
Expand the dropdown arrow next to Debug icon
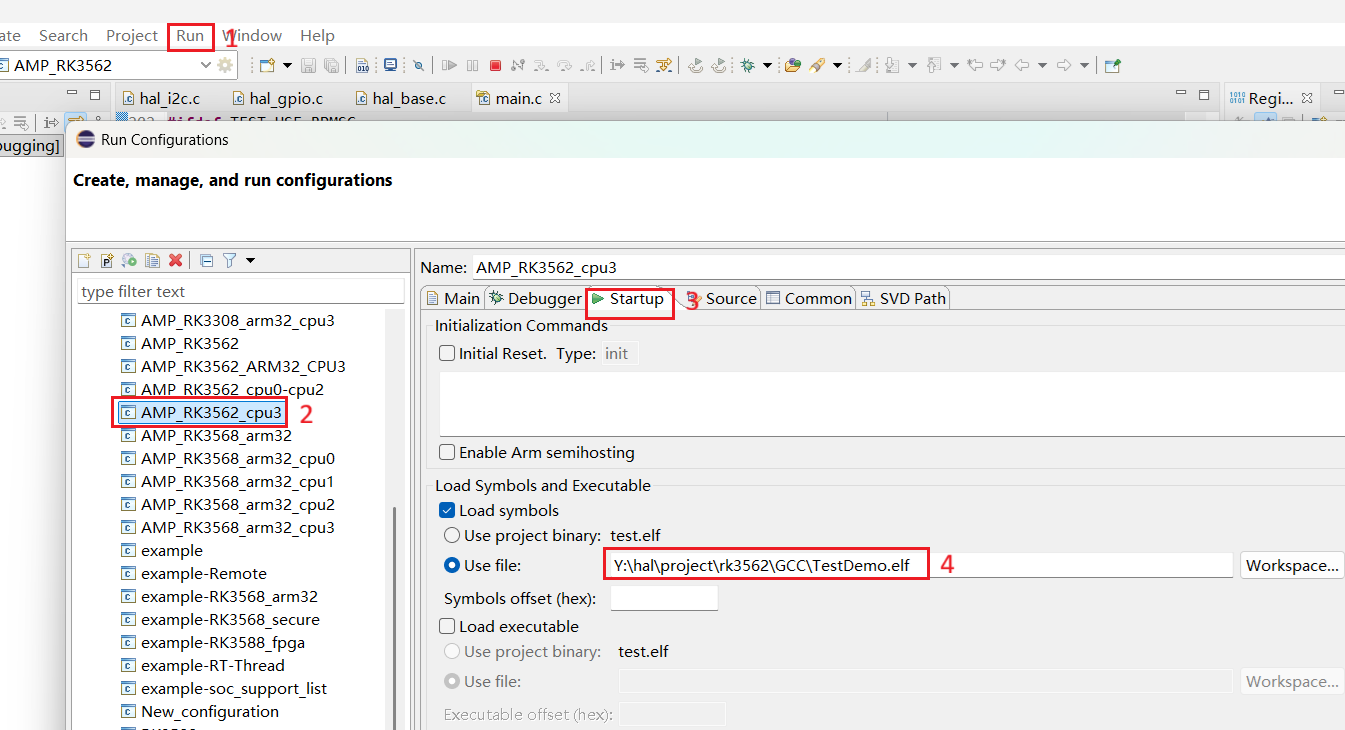(x=767, y=65)
